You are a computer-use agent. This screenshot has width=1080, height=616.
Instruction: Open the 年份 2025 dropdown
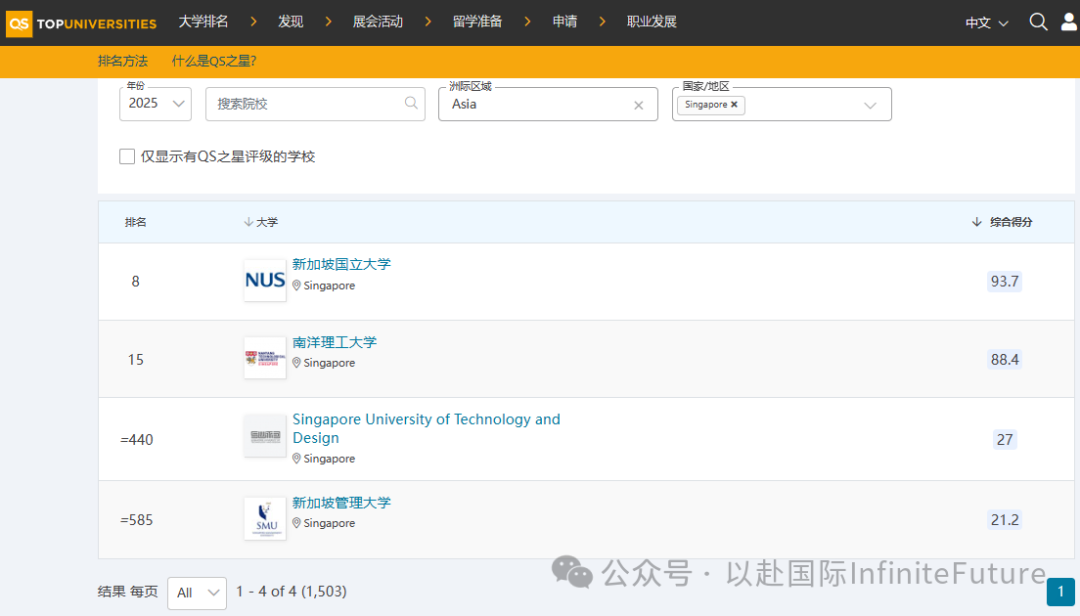[156, 103]
